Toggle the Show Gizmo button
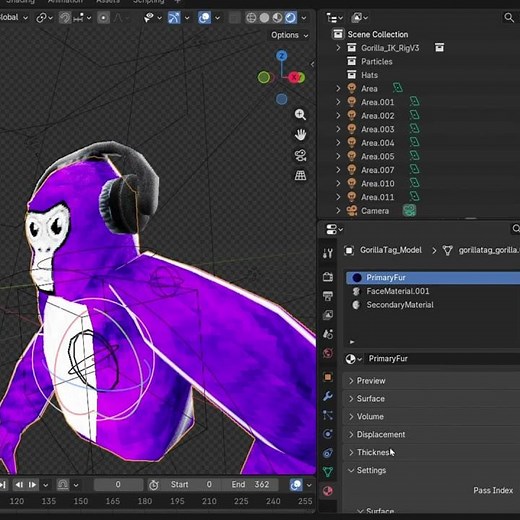 pyautogui.click(x=174, y=18)
